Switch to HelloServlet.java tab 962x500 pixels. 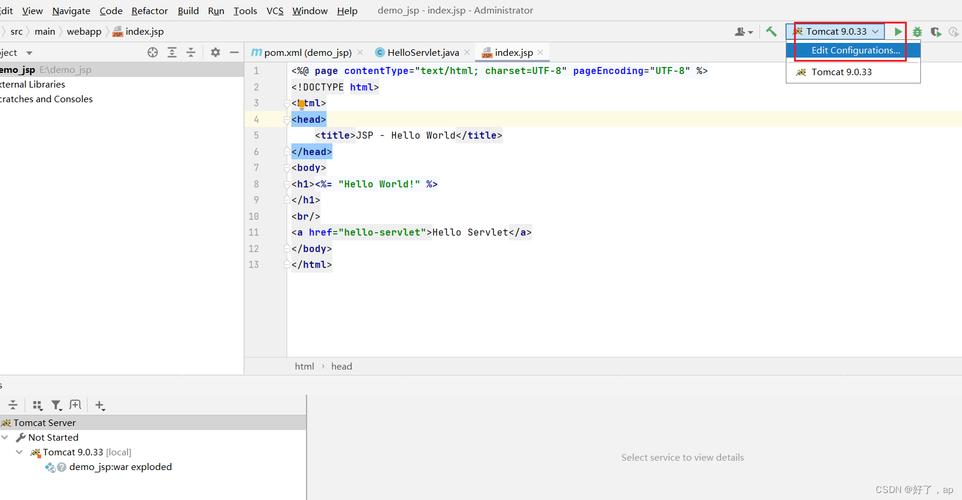click(423, 53)
